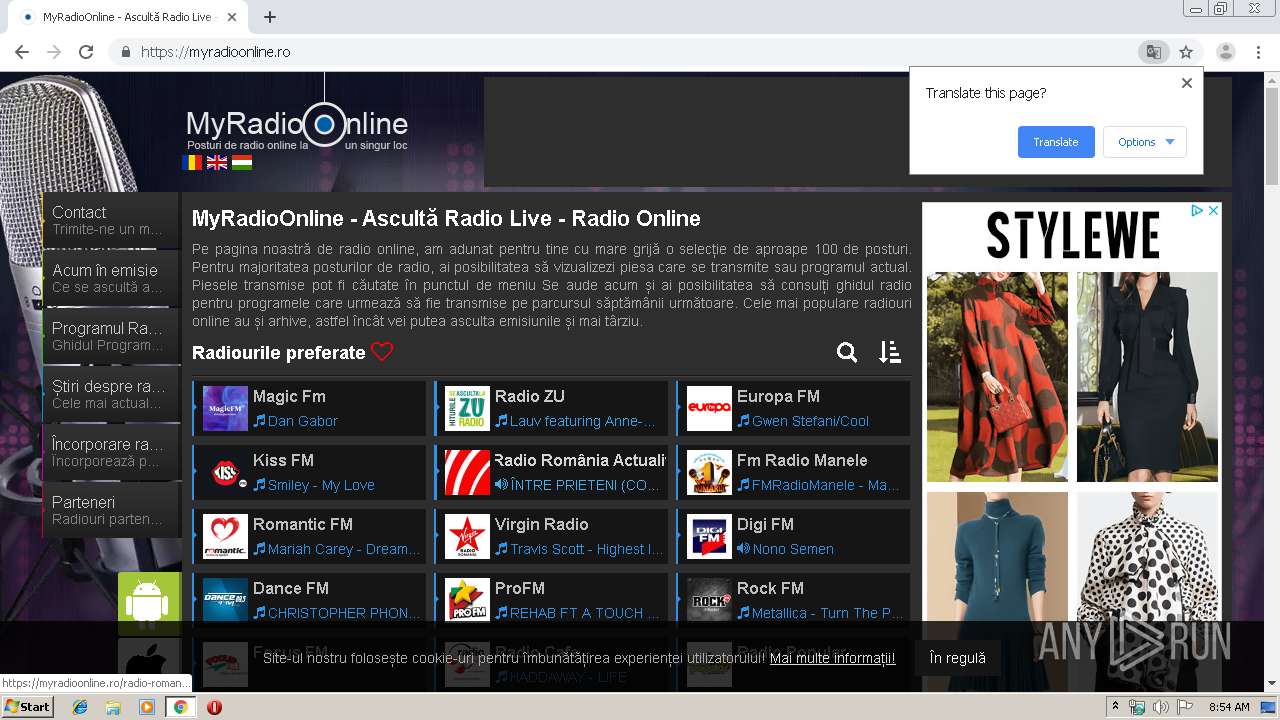Viewport: 1280px width, 720px height.
Task: Click the black dress ad thumbnail
Action: [1147, 376]
